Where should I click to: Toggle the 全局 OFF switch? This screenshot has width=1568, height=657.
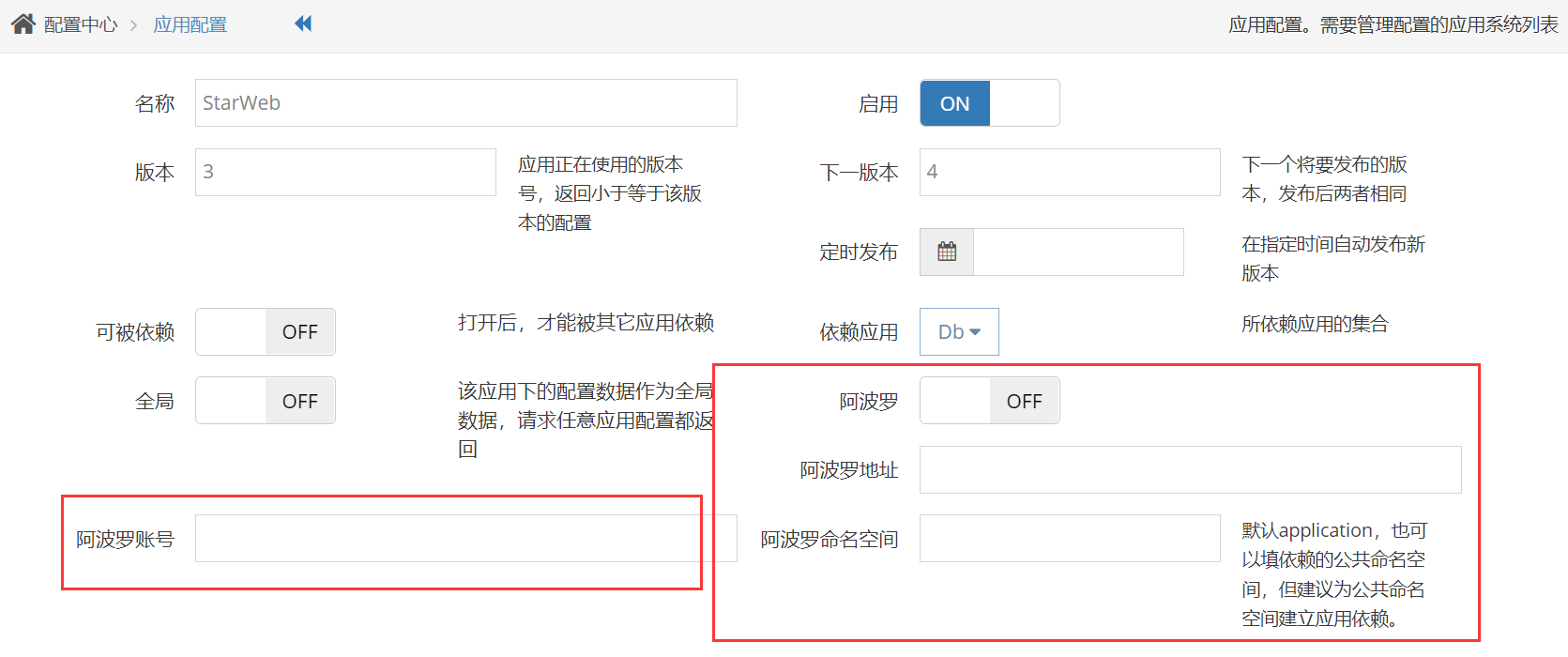[x=265, y=401]
